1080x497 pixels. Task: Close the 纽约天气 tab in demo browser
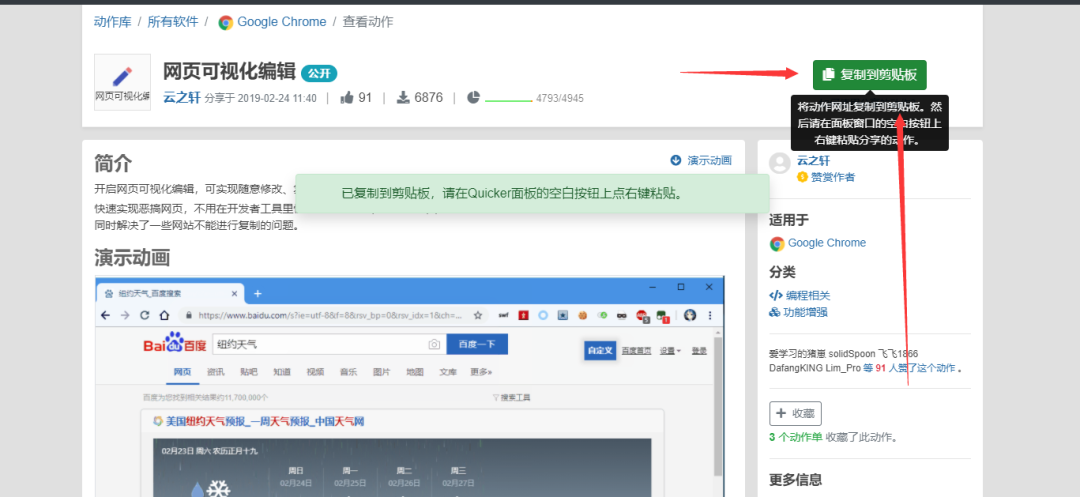[234, 293]
